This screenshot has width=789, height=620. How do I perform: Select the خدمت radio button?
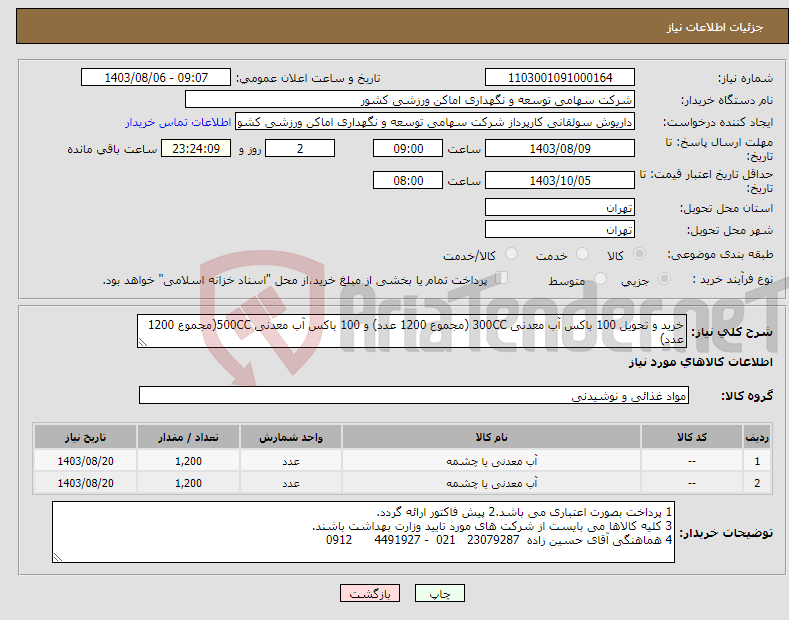(582, 254)
